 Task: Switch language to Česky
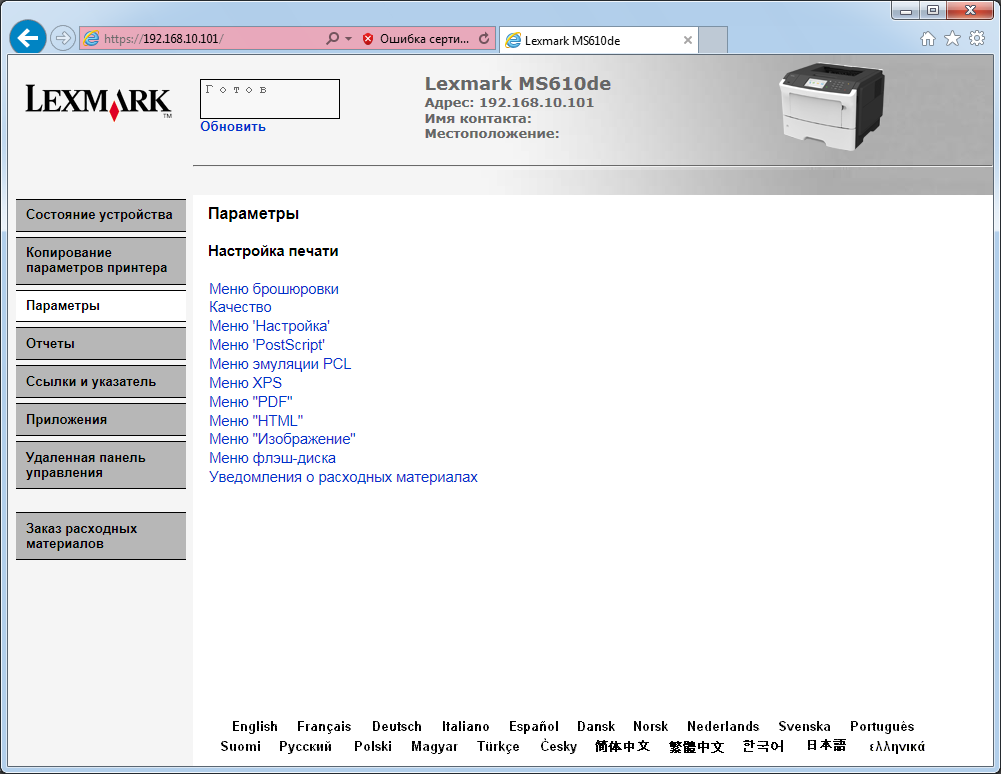[558, 747]
